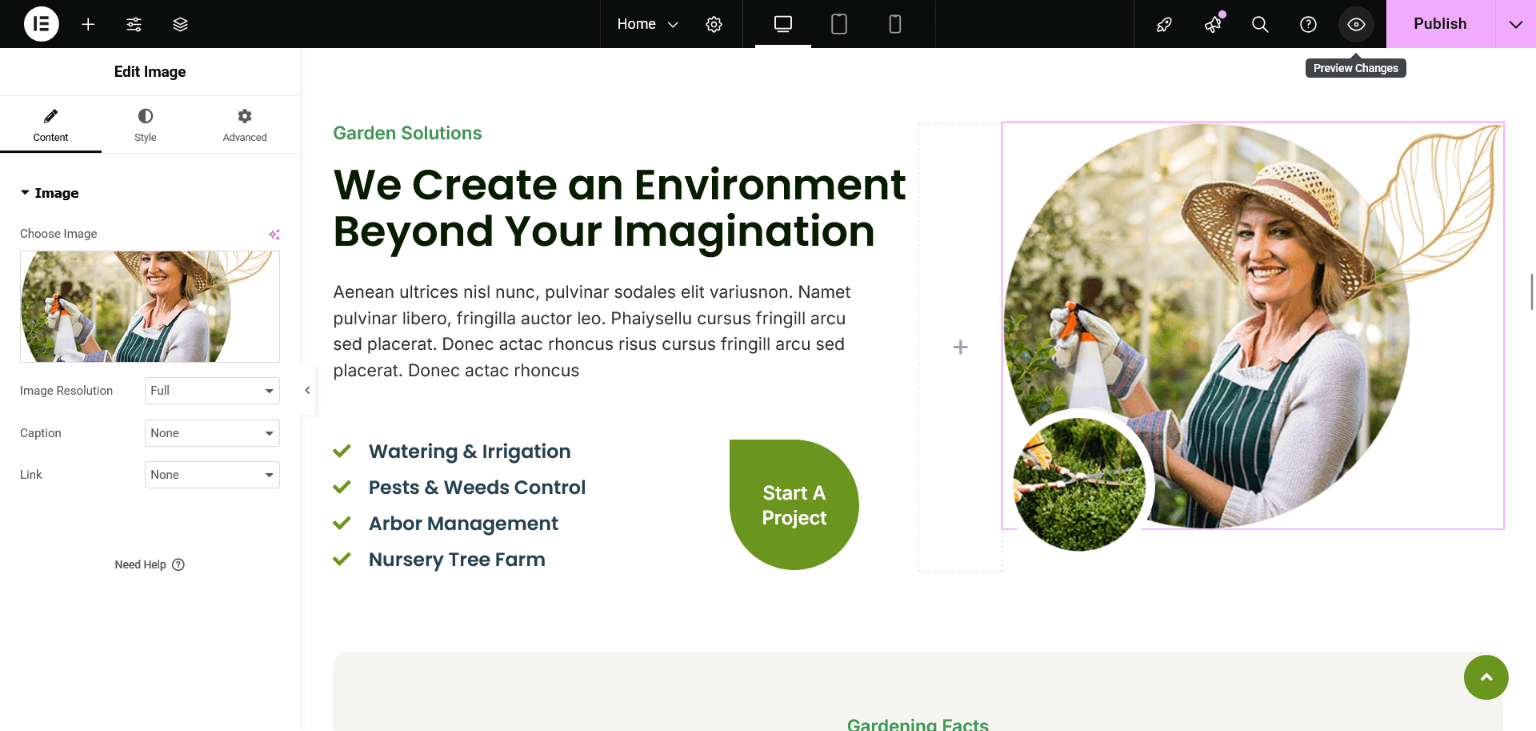
Task: Open the Caption dropdown
Action: 212,433
